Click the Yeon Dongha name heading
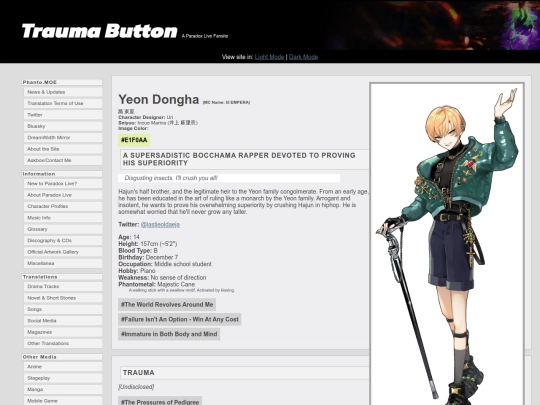 coord(158,100)
